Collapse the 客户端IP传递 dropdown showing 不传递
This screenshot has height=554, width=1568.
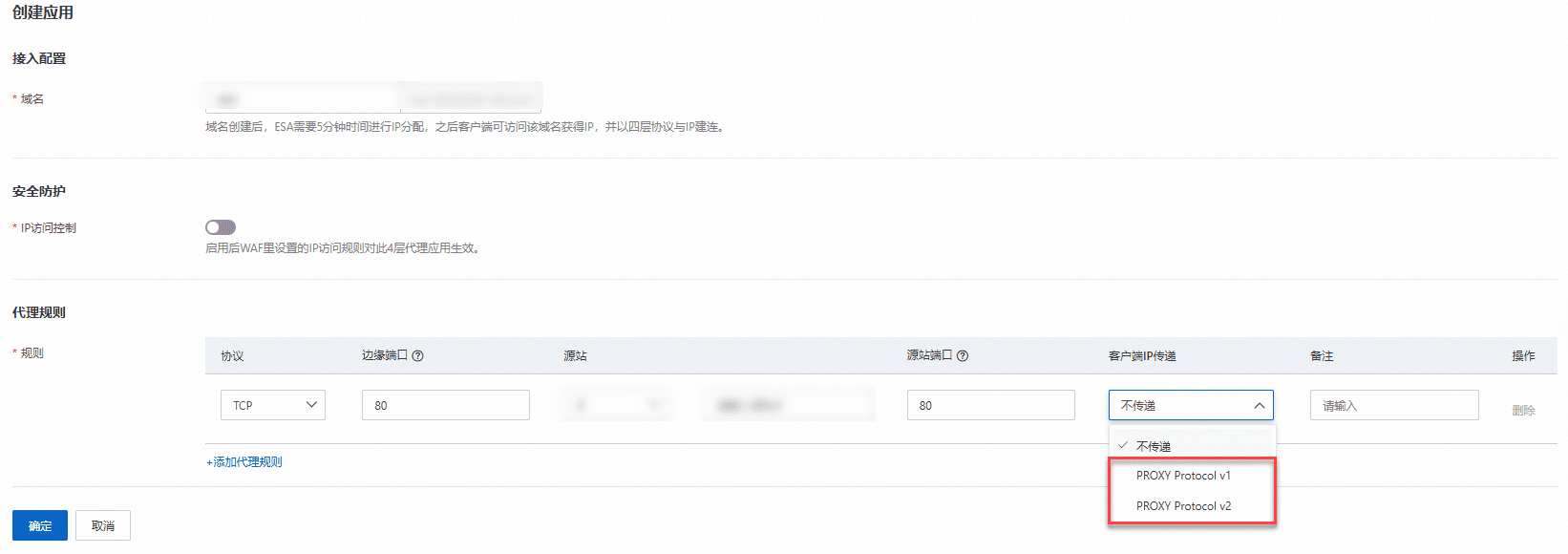pyautogui.click(x=1191, y=405)
